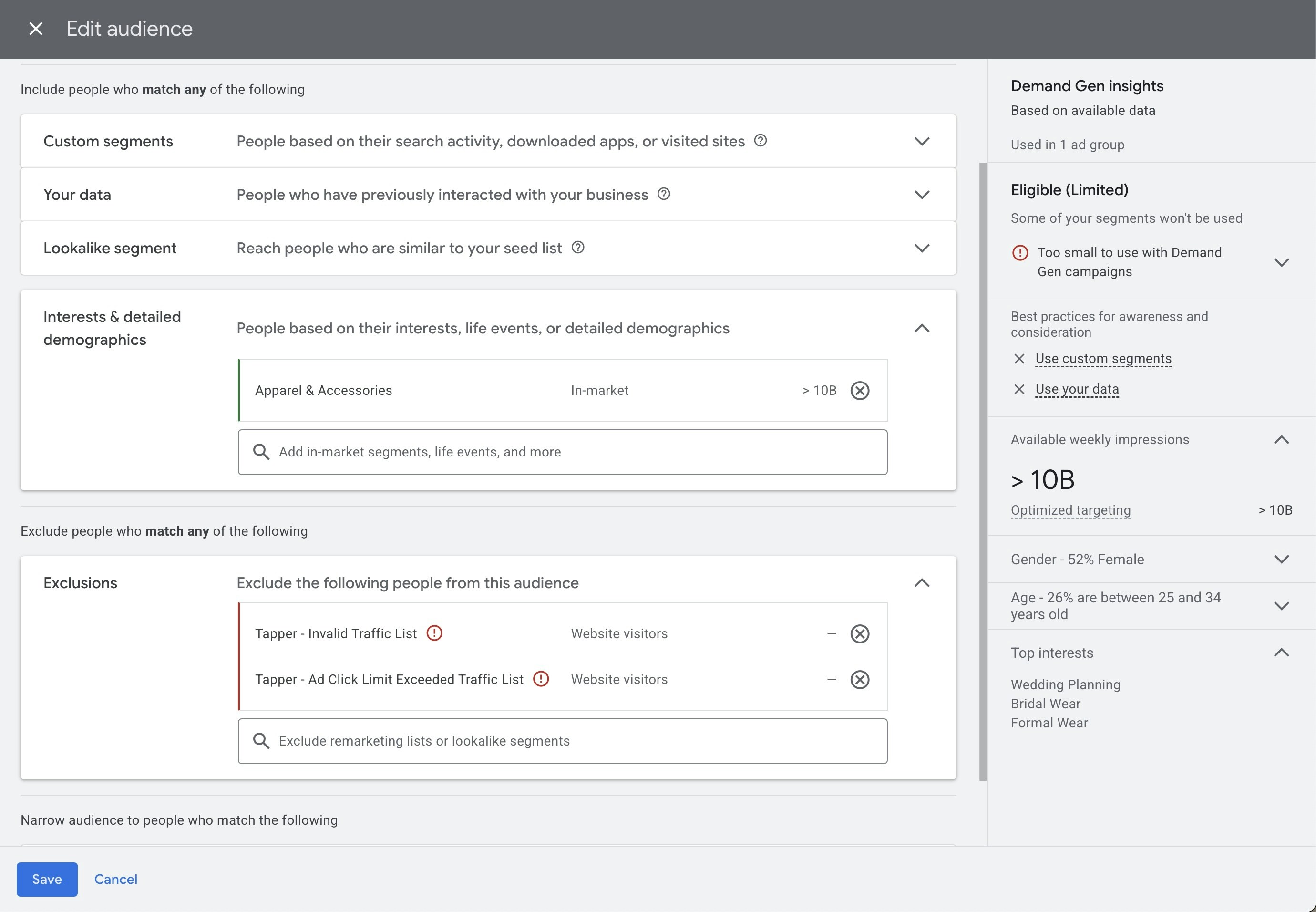Click the help icon beside Your data description
Screen dimensions: 1316x912
(x=664, y=194)
